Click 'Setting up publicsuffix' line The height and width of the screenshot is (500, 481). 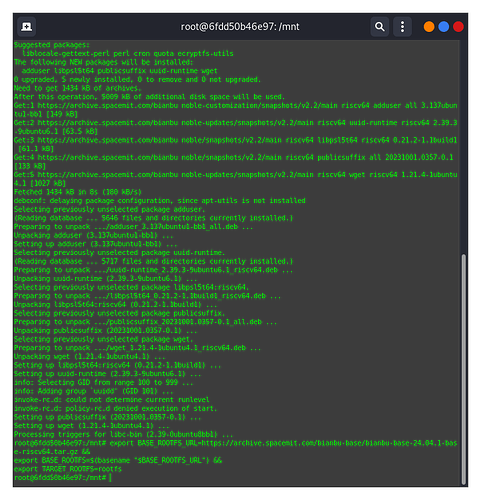(108, 417)
